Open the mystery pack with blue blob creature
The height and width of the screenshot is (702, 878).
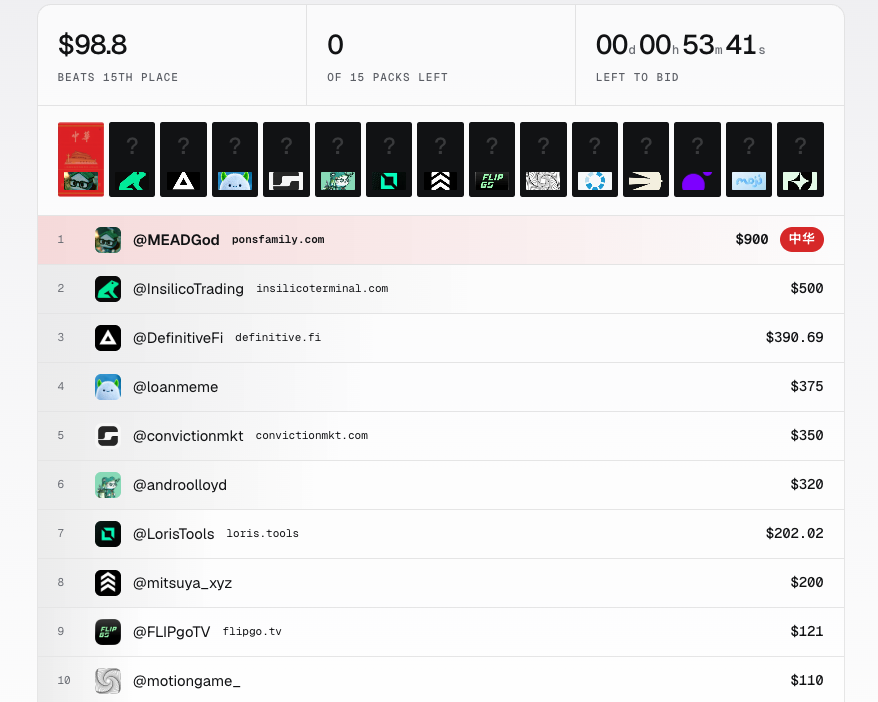click(x=235, y=160)
